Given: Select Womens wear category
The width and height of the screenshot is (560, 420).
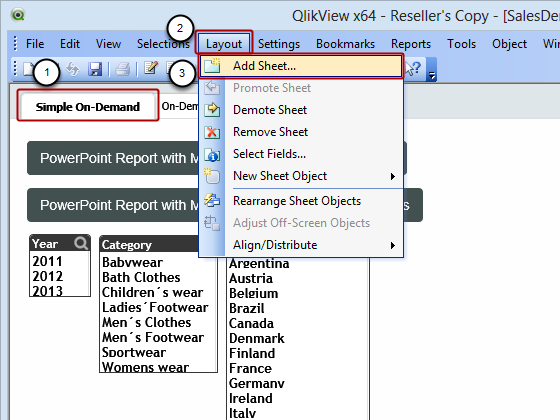Looking at the screenshot, I should click(x=158, y=366).
